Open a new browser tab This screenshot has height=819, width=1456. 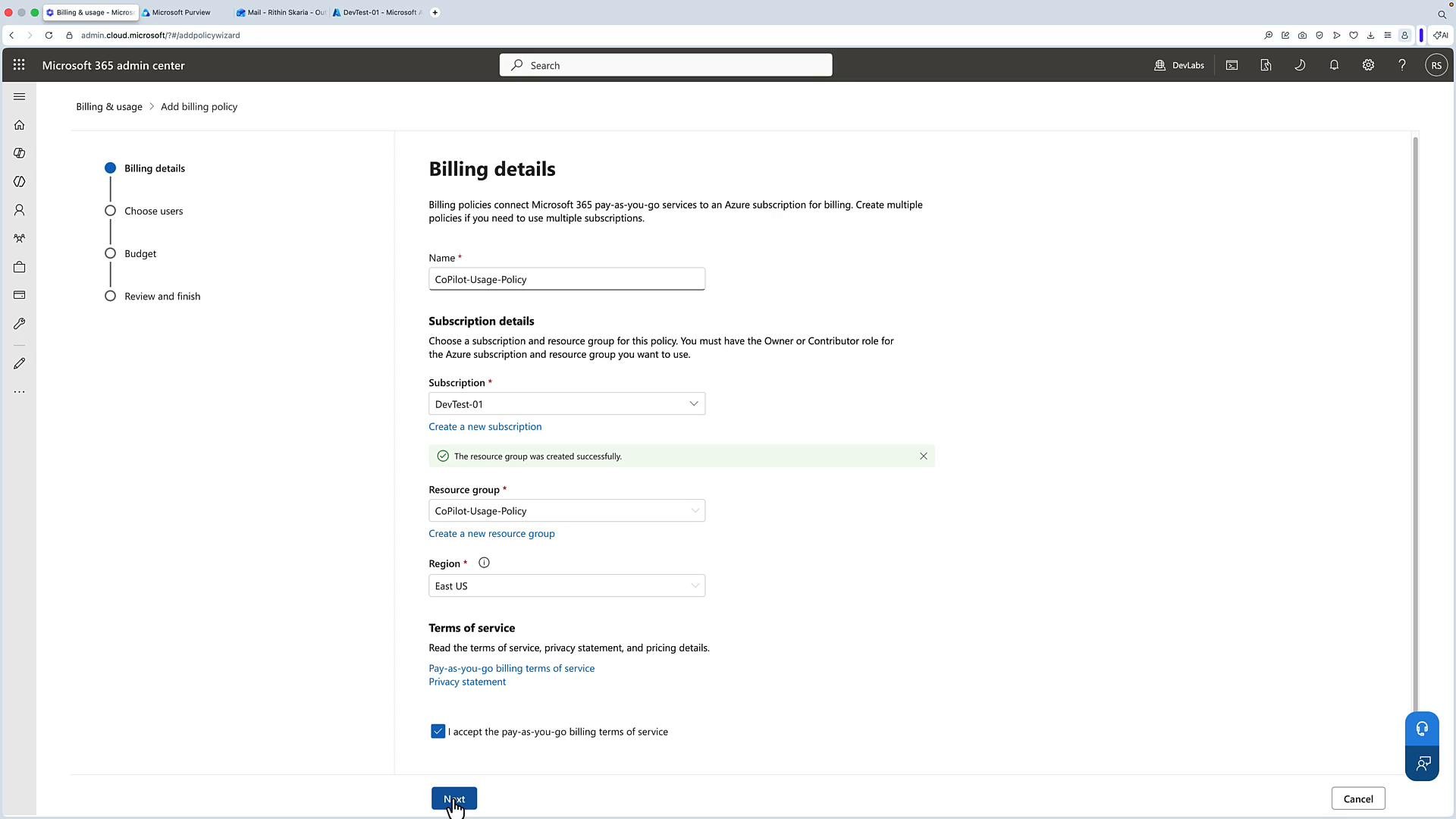[435, 12]
